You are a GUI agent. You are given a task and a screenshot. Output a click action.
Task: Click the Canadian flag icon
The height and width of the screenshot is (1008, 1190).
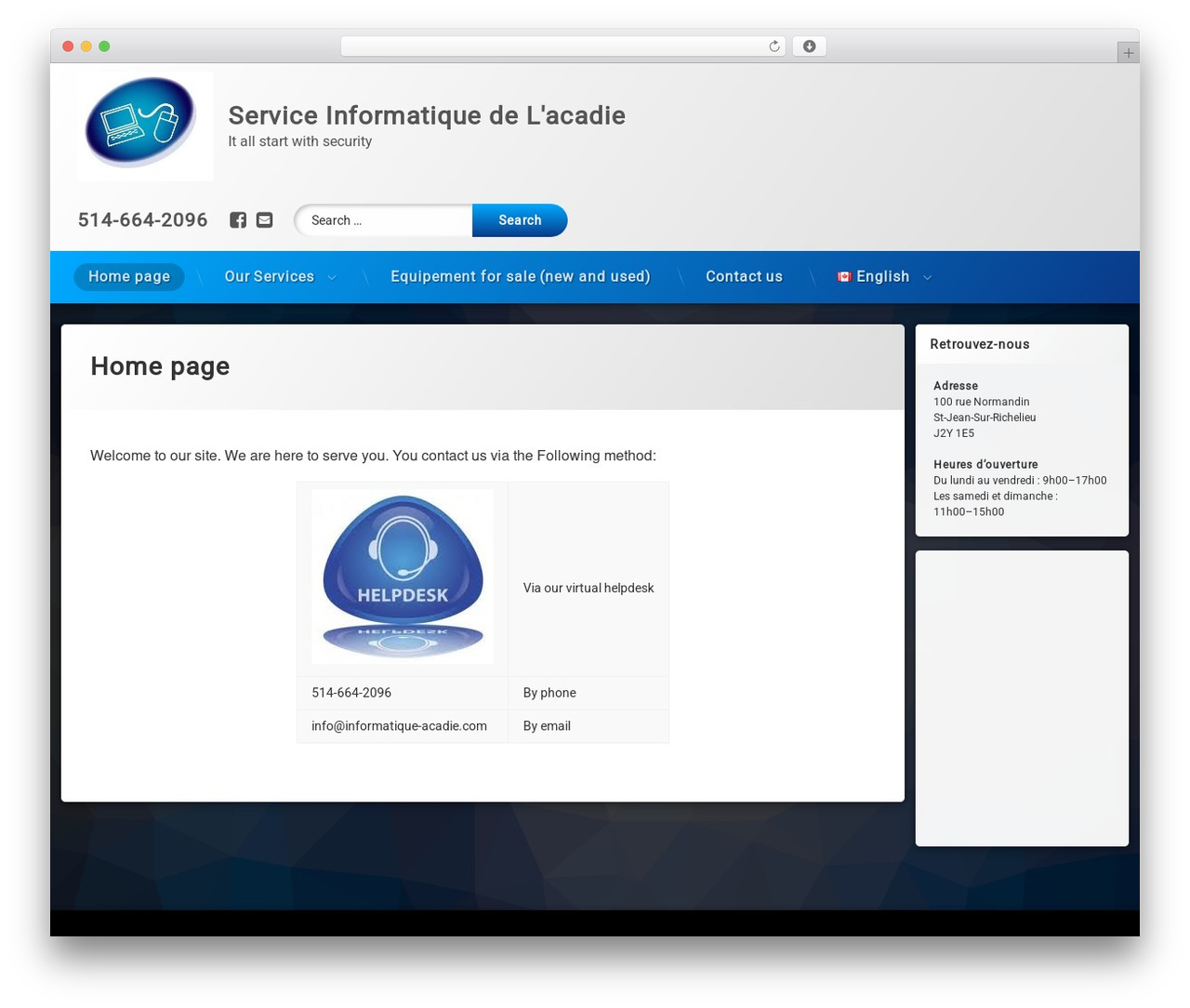844,277
